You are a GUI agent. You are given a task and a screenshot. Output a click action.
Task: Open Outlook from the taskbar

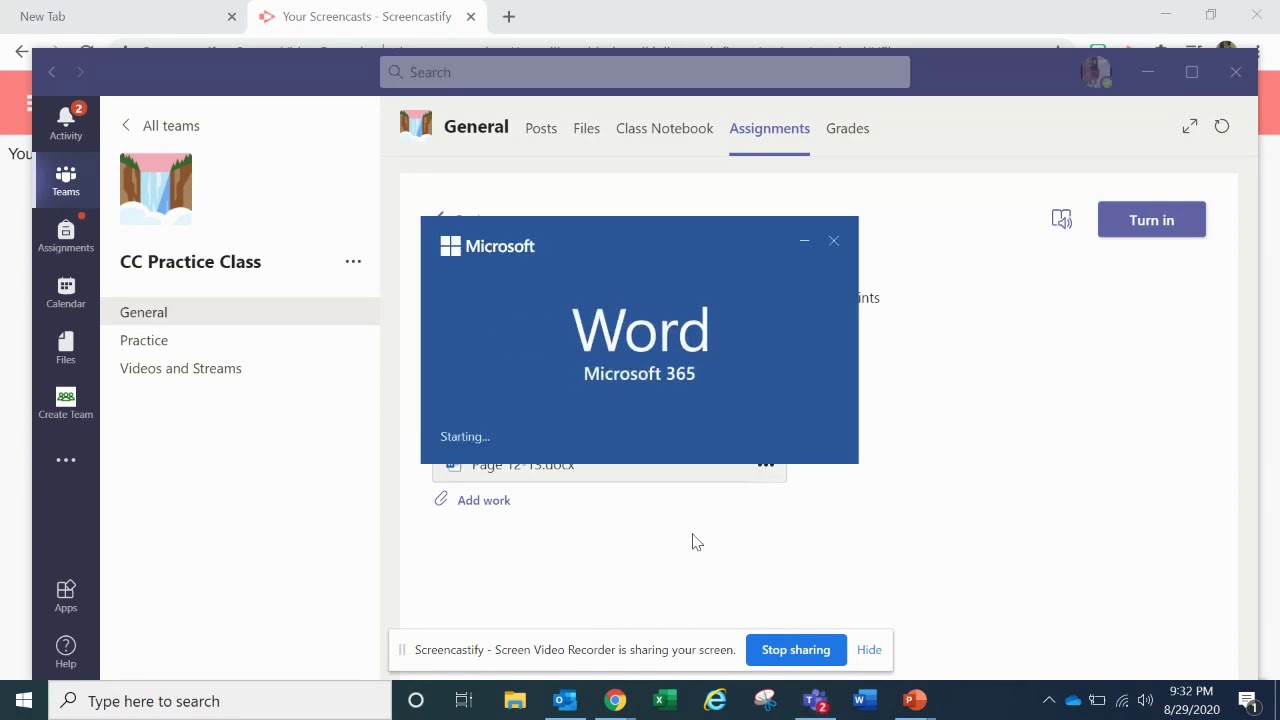coord(565,700)
